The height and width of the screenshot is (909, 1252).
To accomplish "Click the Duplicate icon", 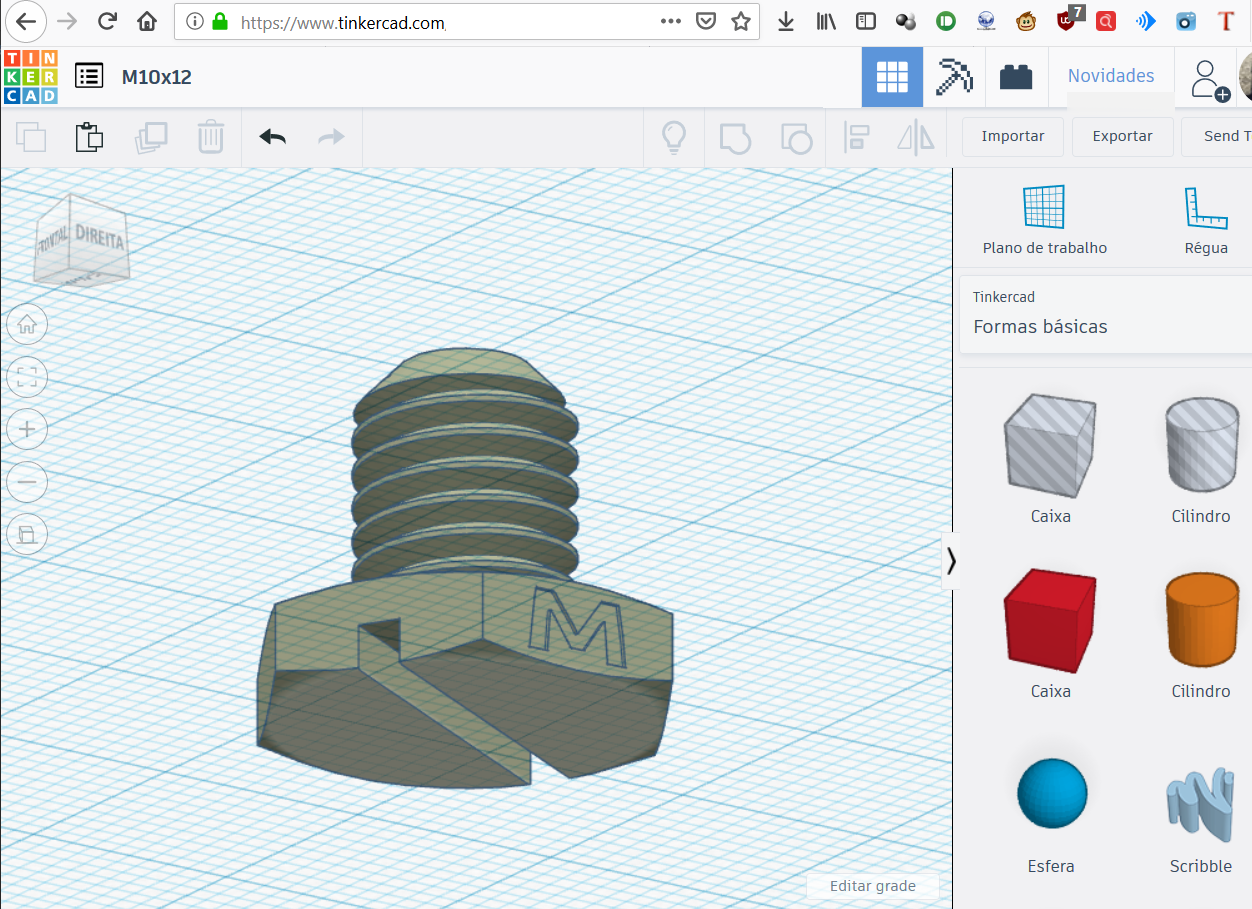I will pos(151,137).
